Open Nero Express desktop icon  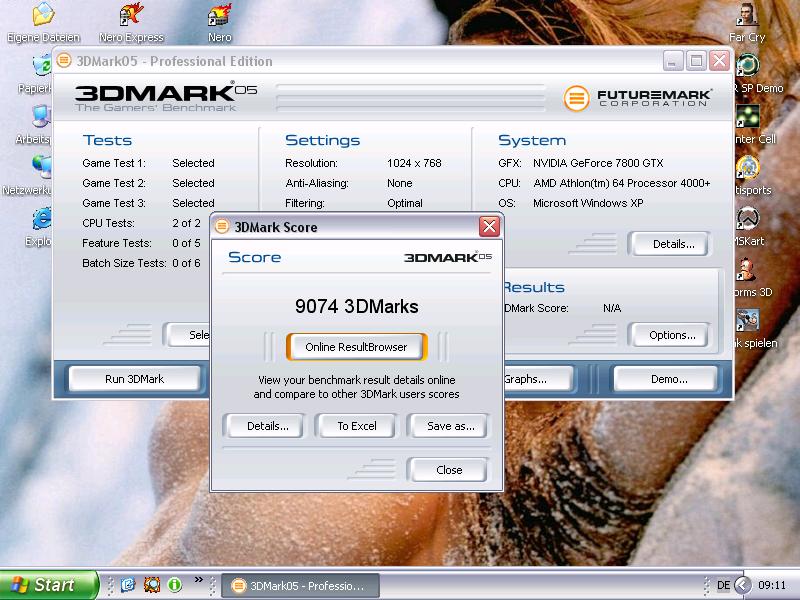(131, 22)
